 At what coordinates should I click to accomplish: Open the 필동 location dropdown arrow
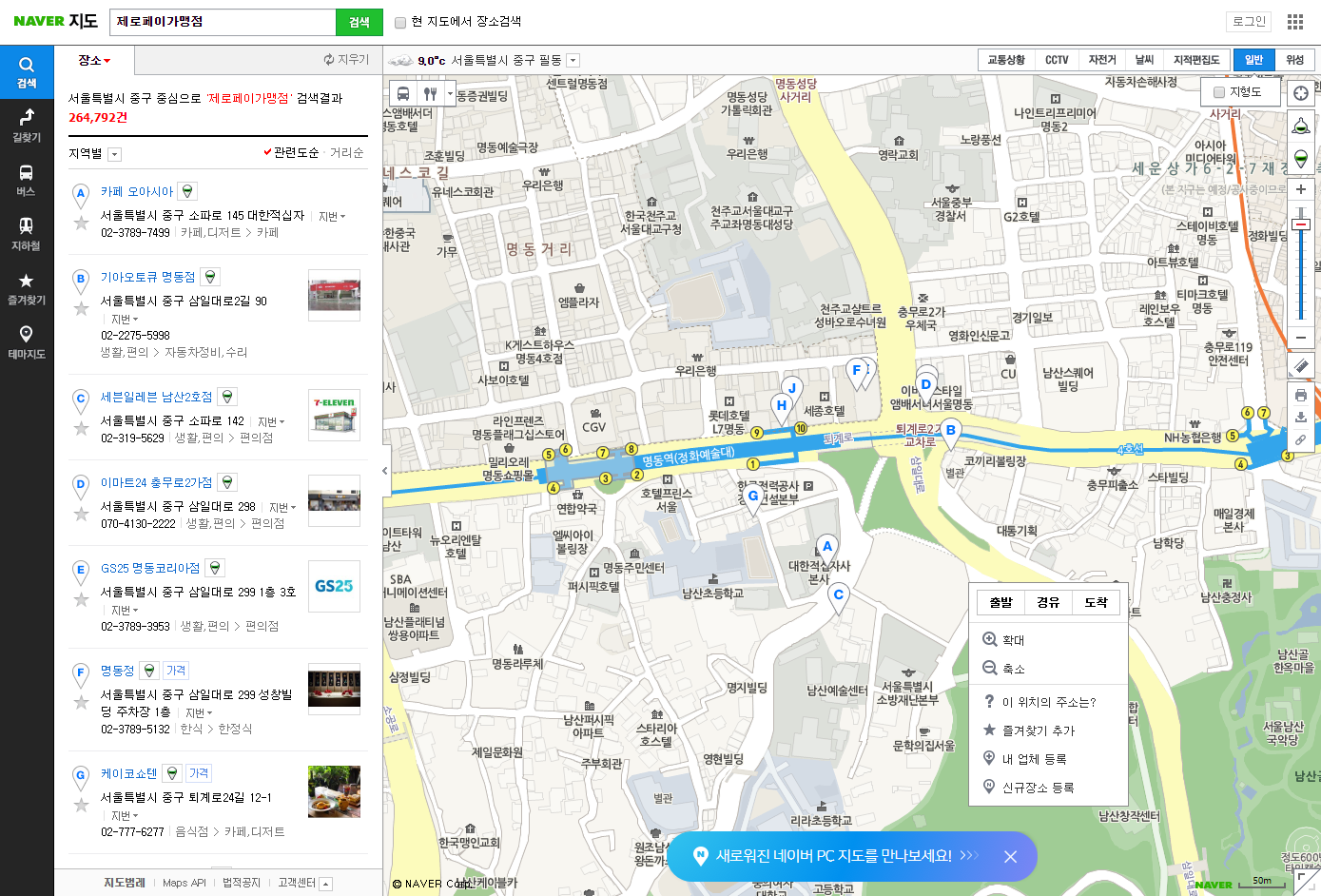[x=573, y=60]
